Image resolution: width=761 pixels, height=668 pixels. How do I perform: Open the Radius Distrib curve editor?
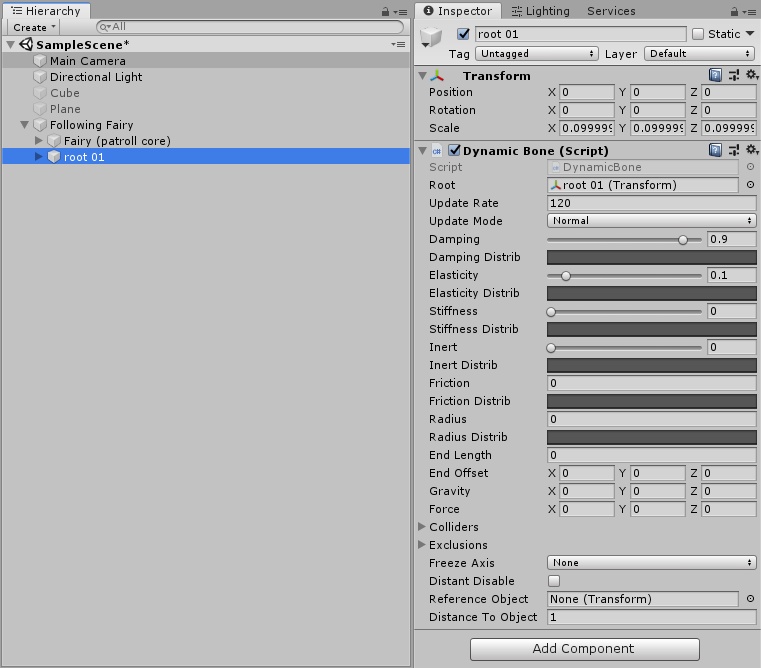pos(652,437)
